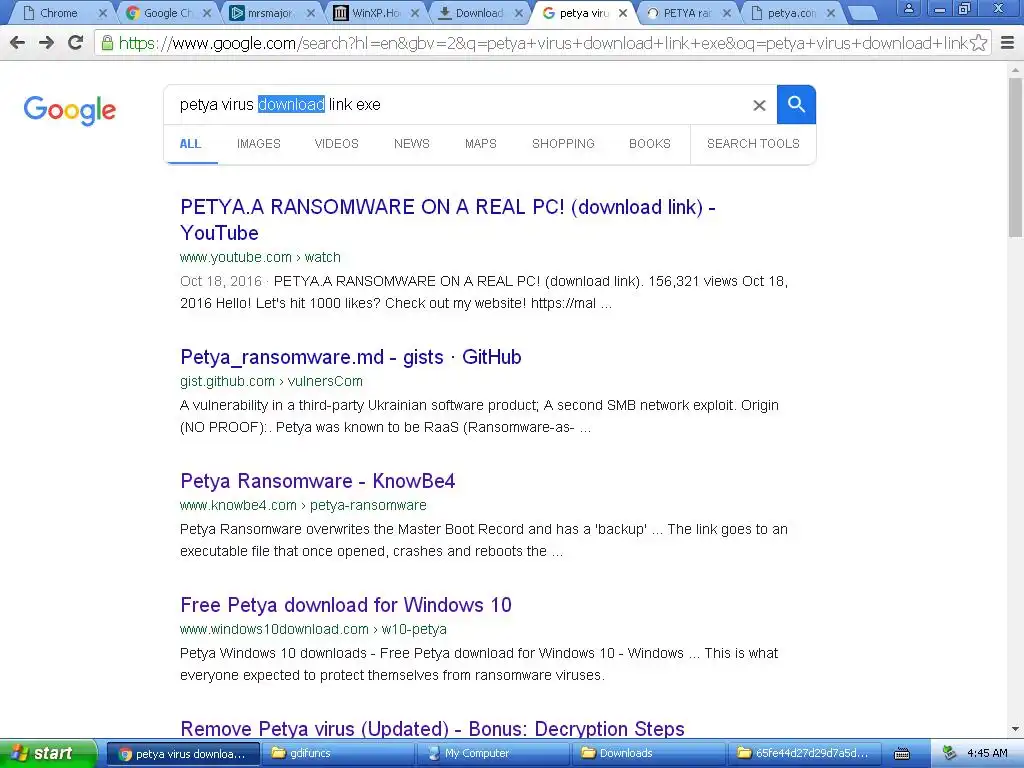Open the Chrome hamburger menu
The height and width of the screenshot is (768, 1024).
(x=1008, y=43)
